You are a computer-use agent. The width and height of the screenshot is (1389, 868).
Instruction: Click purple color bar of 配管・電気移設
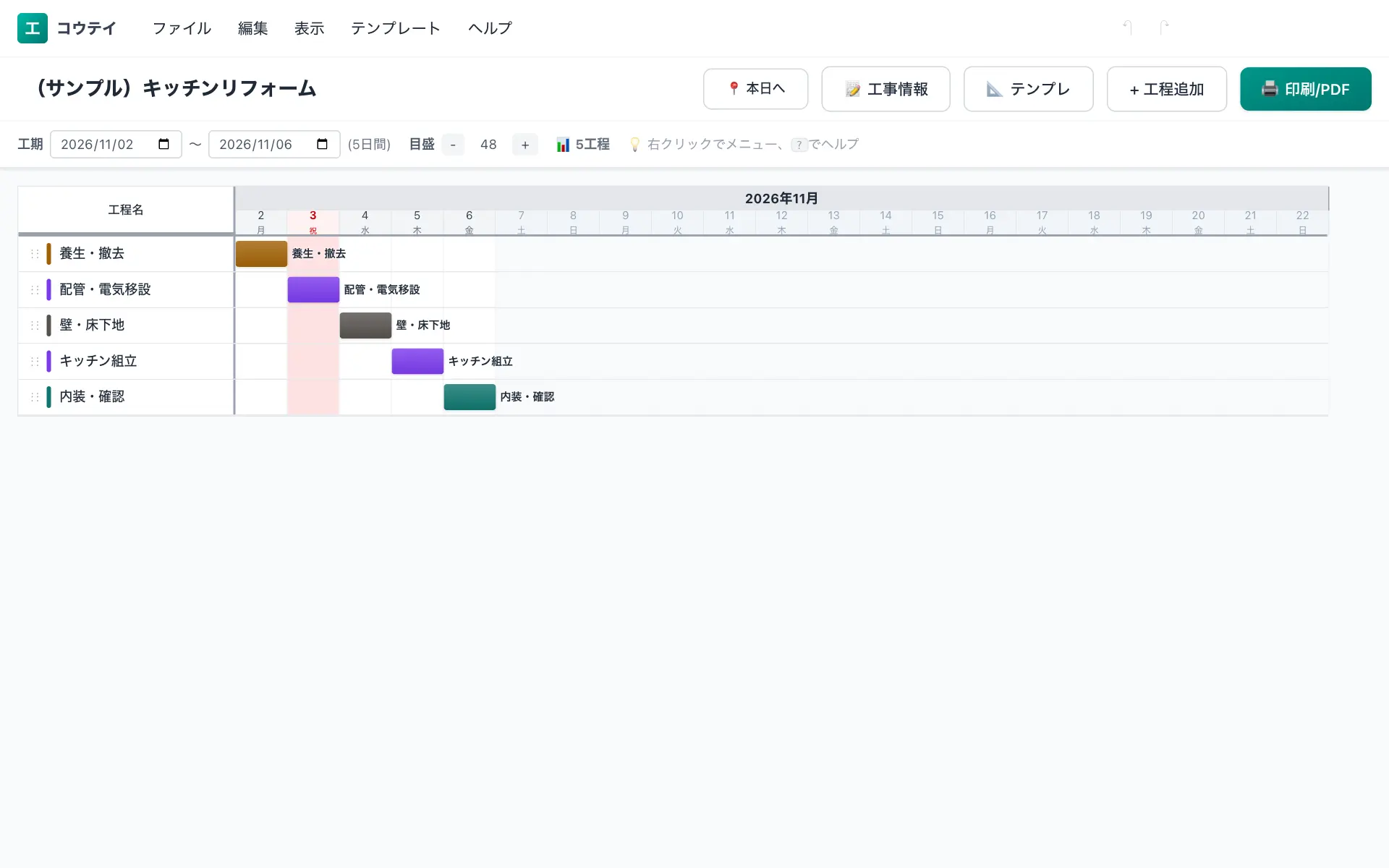(48, 290)
